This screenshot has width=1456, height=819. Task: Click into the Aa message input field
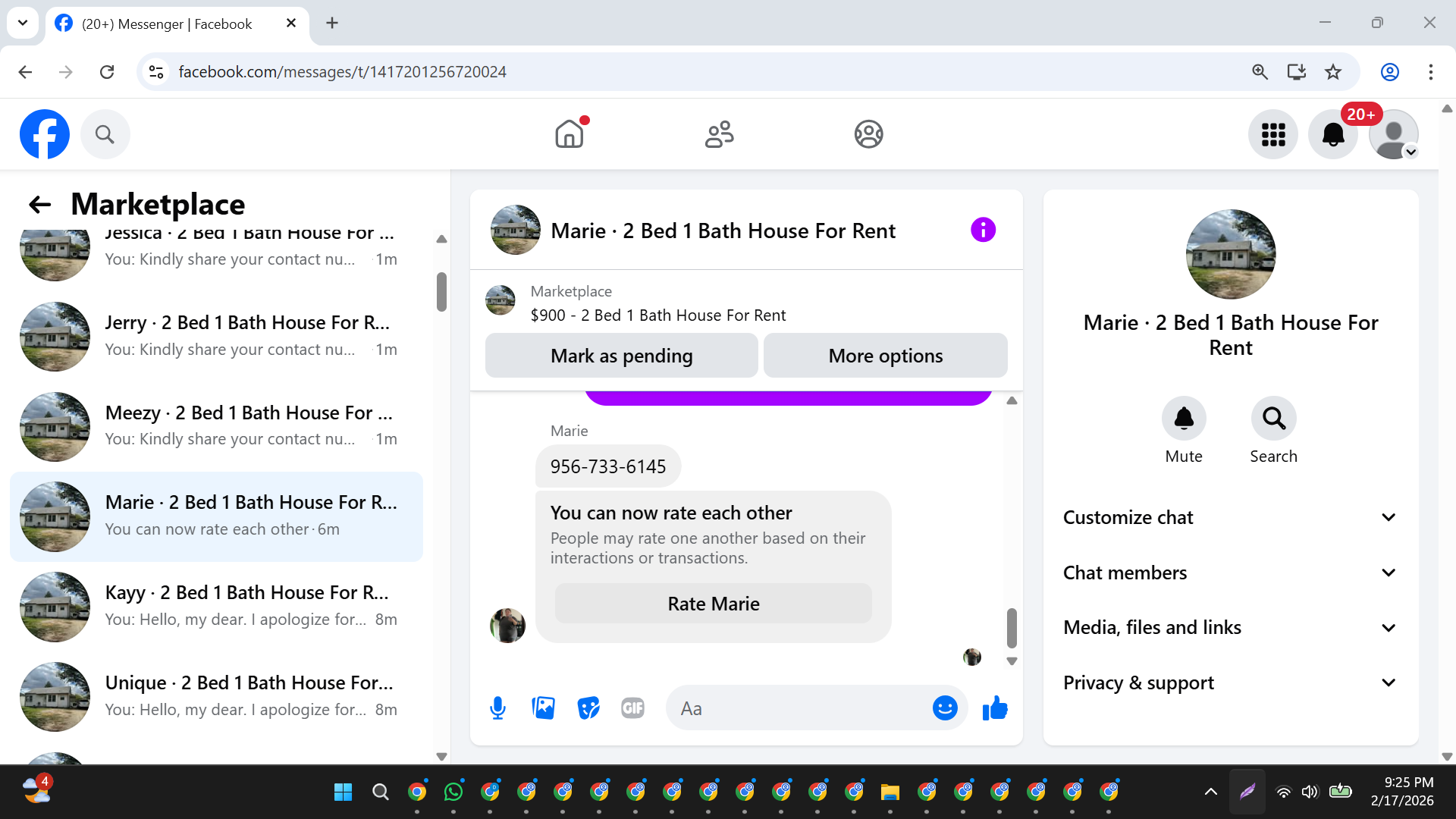pos(796,708)
